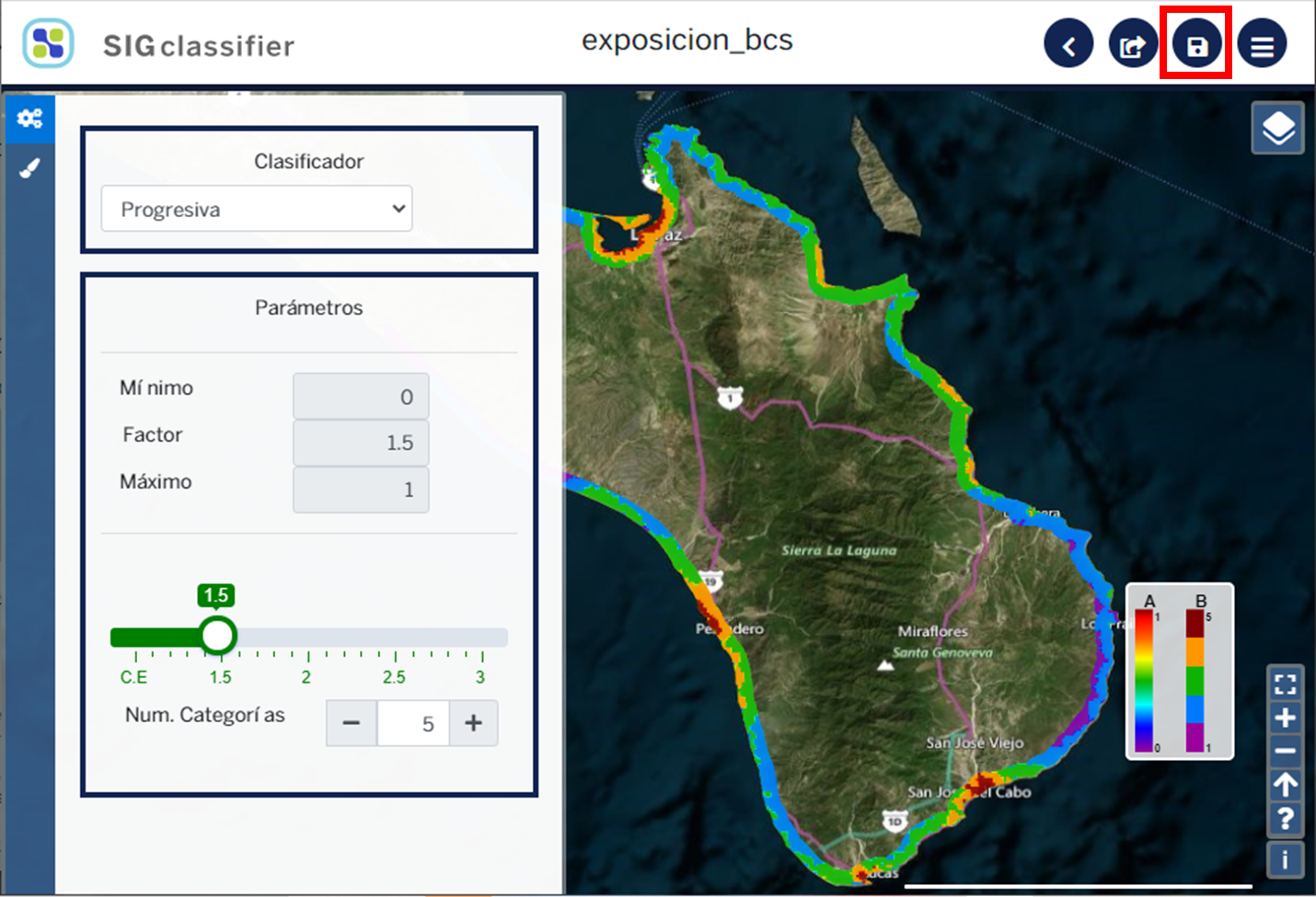Click the share/export icon button
Image resolution: width=1316 pixels, height=897 pixels.
tap(1133, 43)
